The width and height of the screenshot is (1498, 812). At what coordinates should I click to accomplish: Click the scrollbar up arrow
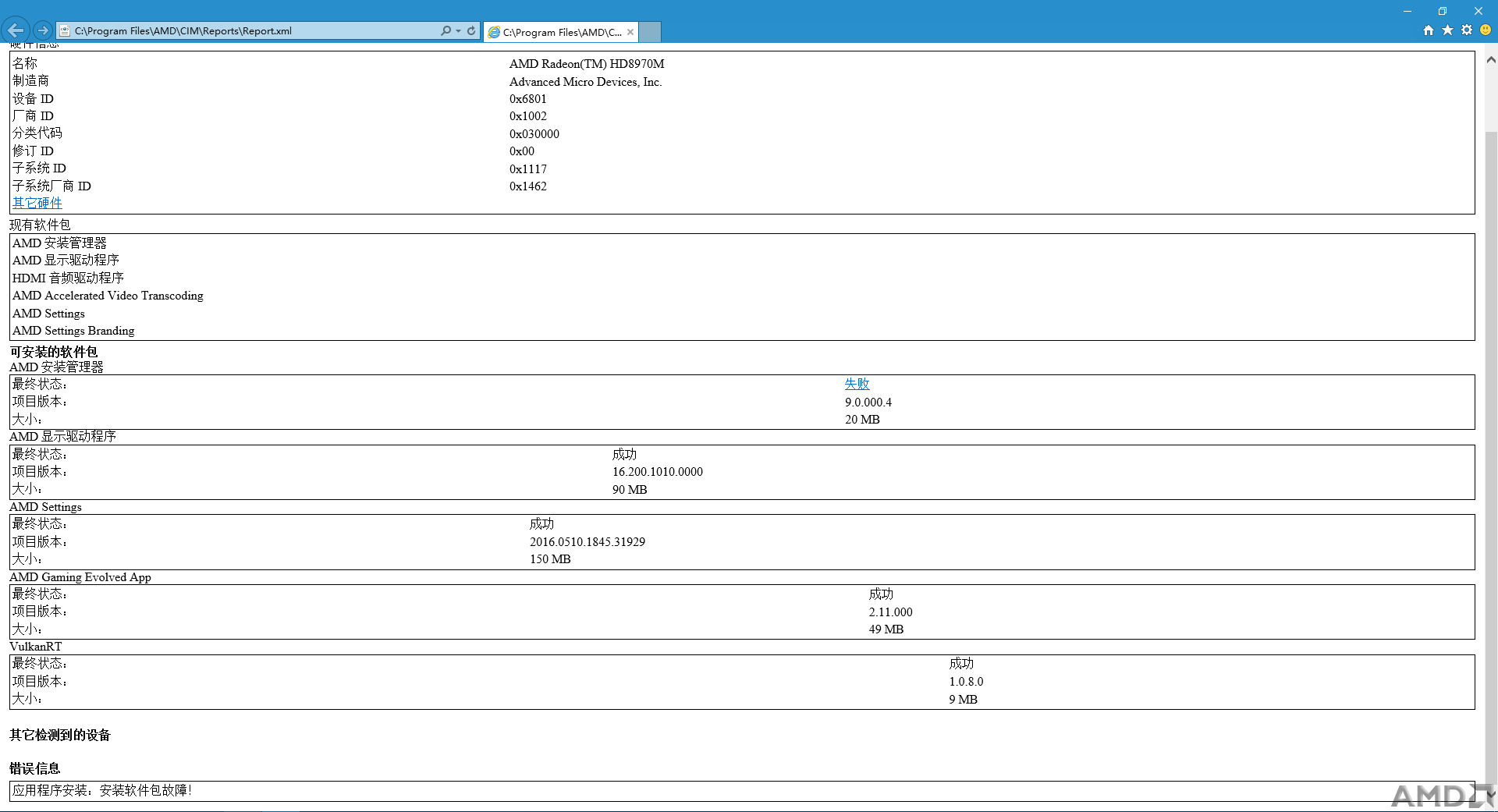coord(1491,59)
